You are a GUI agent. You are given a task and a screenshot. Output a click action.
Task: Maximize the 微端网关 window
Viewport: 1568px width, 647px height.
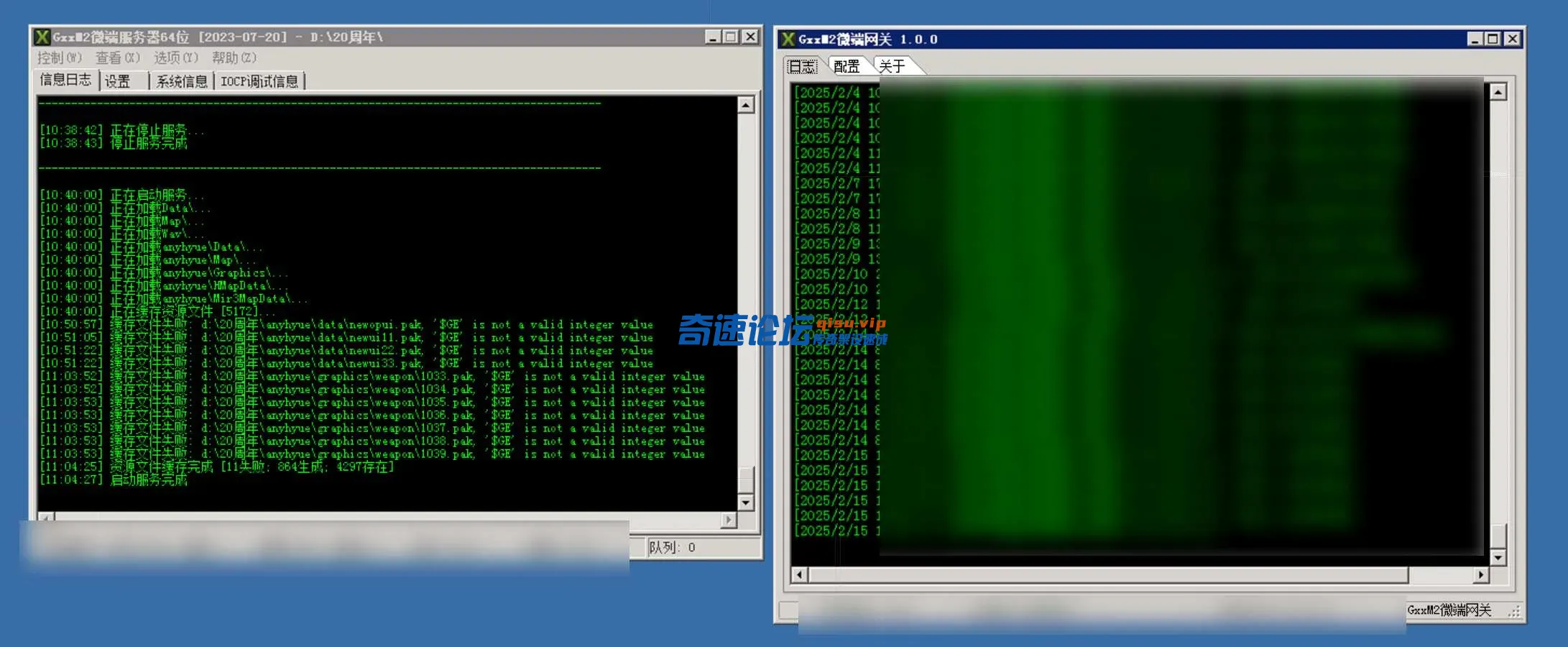[x=1493, y=39]
